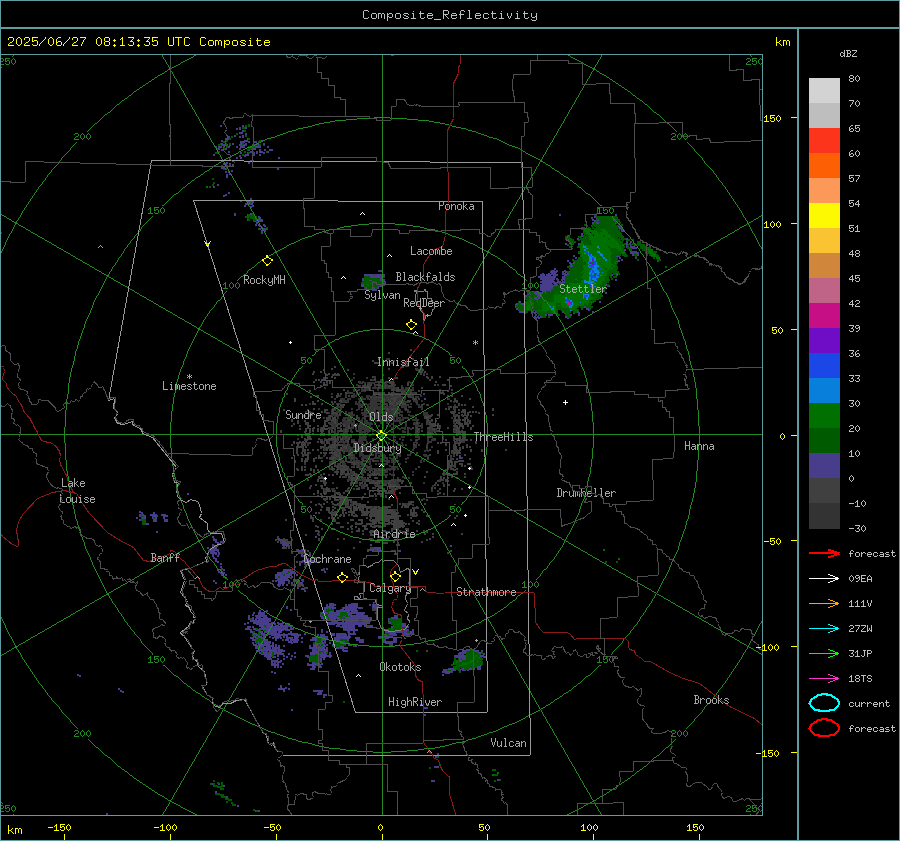Viewport: 900px width, 841px height.
Task: Click the Limestone label
Action: 189,386
